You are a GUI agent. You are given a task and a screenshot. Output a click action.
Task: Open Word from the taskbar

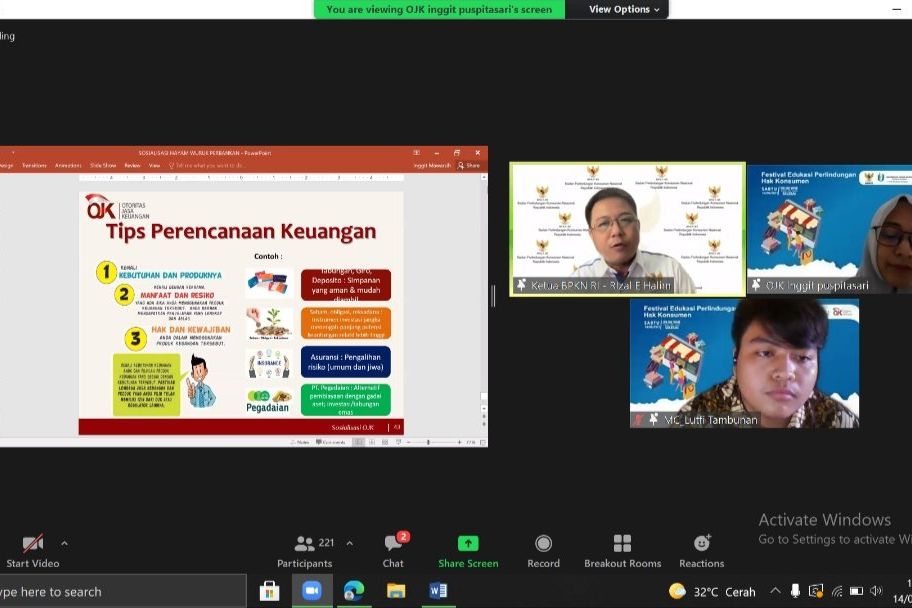[438, 591]
